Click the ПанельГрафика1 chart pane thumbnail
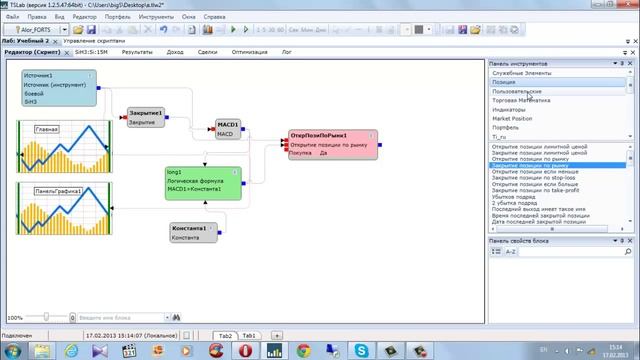 point(64,209)
